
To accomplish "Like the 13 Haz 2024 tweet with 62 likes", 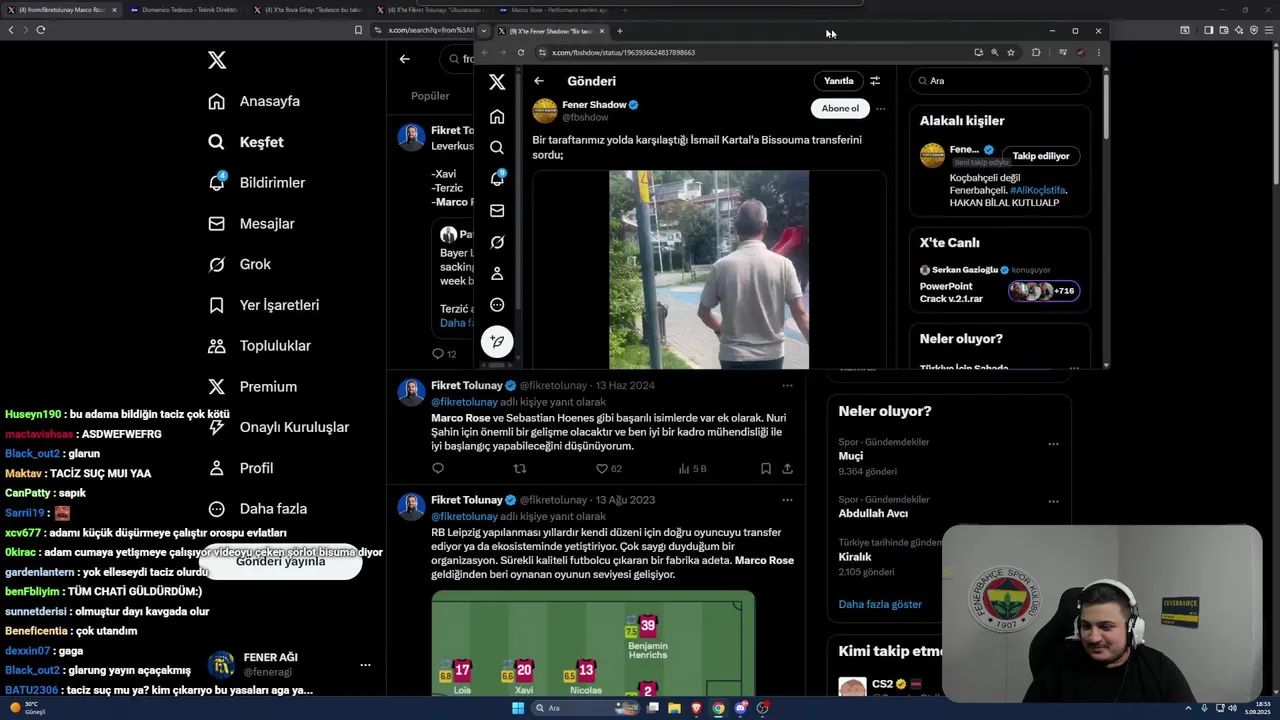I will [608, 468].
